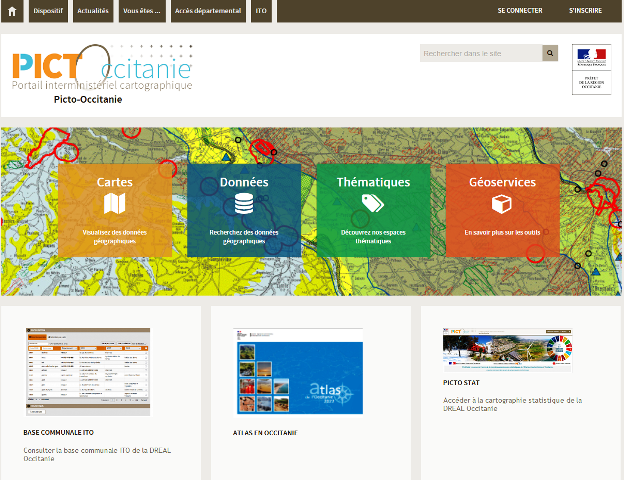Click the PICTOccitanie portal logo
The width and height of the screenshot is (624, 480).
point(102,67)
